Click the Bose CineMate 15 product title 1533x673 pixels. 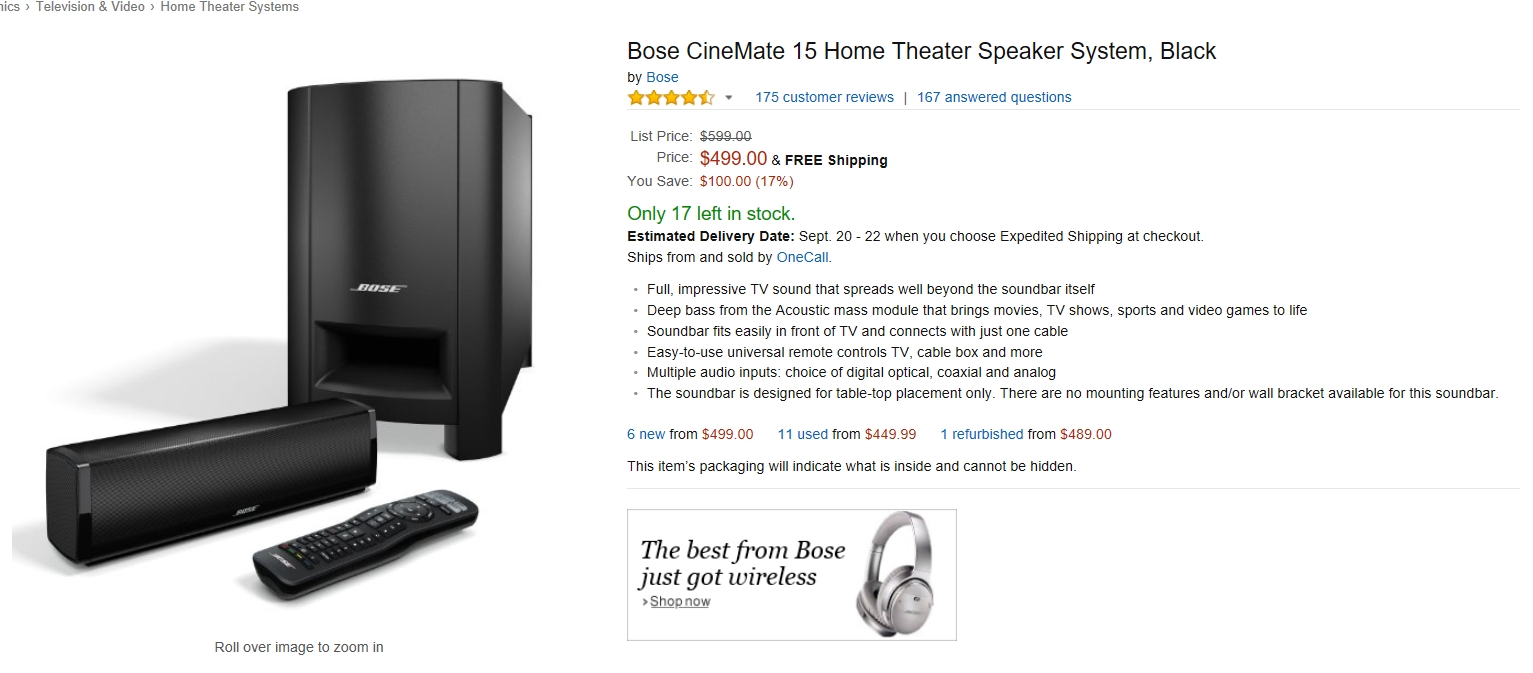tap(921, 51)
